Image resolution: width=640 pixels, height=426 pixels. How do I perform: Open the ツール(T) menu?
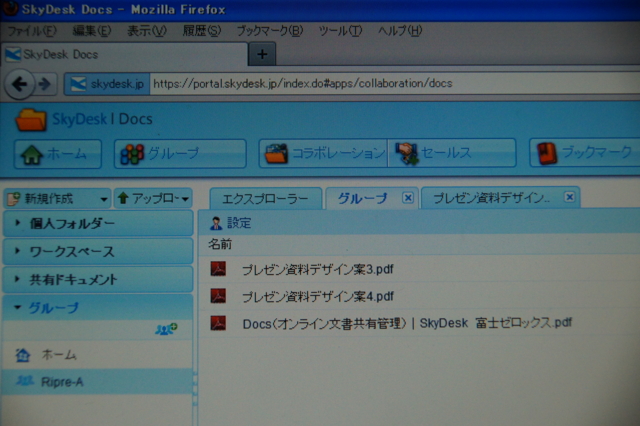[x=340, y=31]
